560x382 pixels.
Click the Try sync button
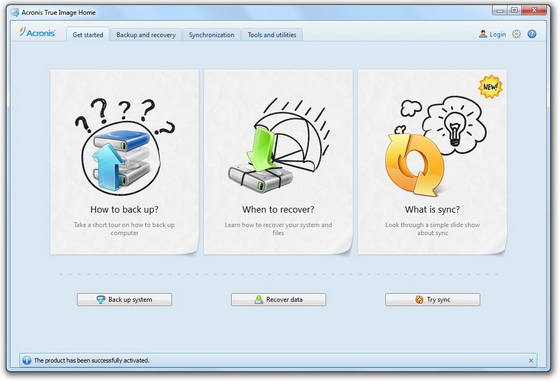coord(432,300)
